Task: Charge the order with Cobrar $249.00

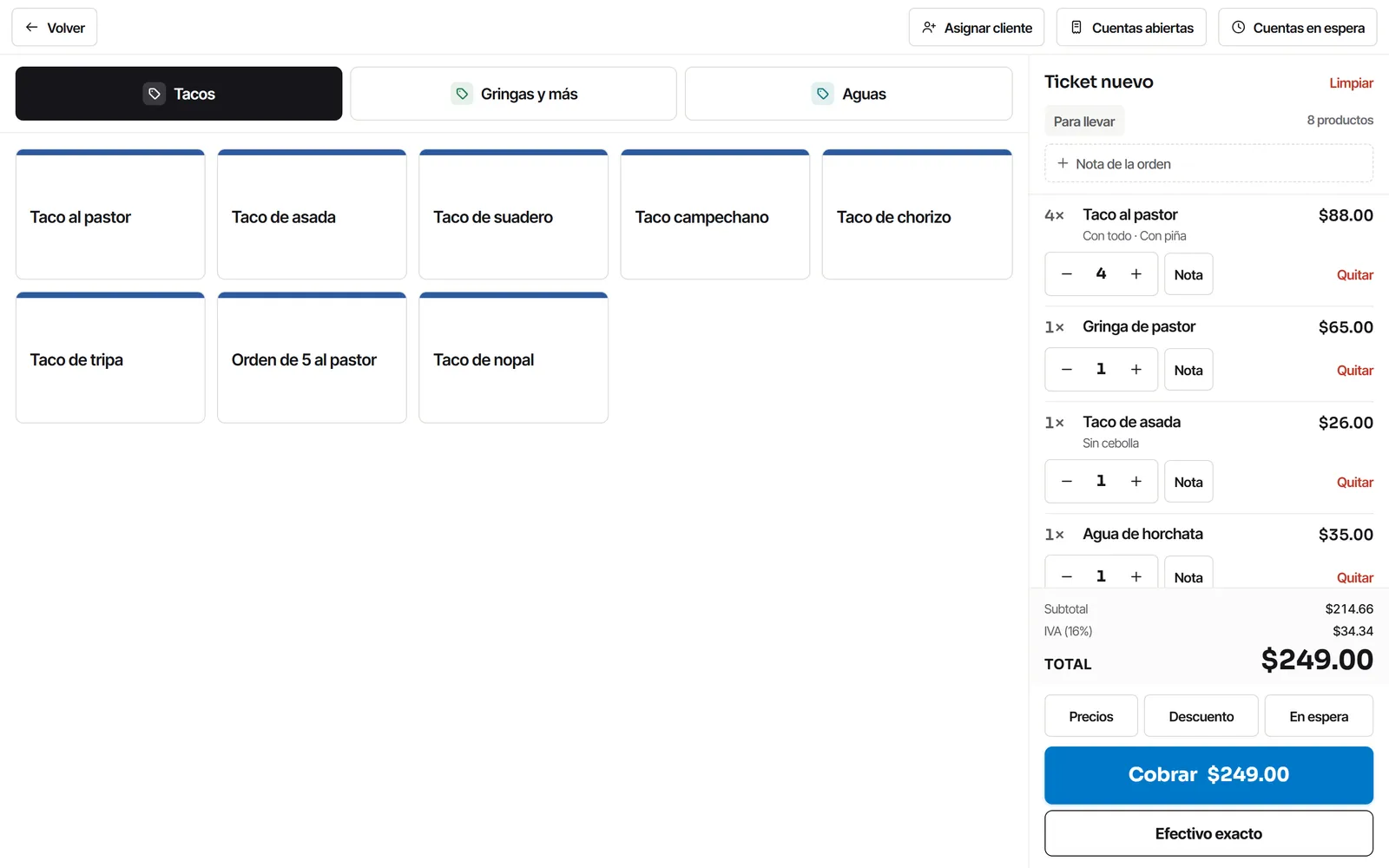Action: tap(1208, 774)
